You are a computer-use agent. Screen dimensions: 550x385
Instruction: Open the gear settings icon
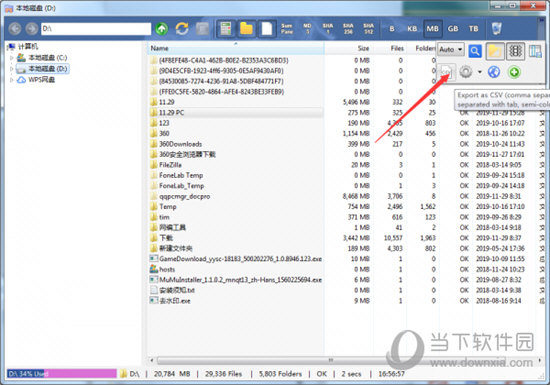click(x=465, y=72)
